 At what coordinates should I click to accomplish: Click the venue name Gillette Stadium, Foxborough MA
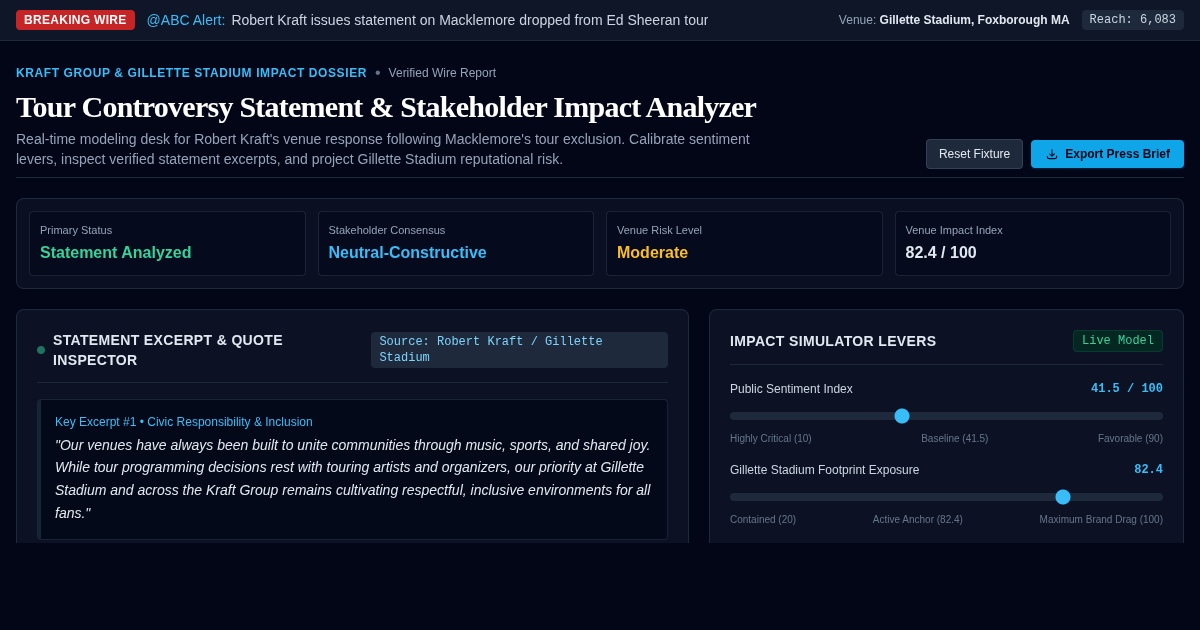point(974,20)
